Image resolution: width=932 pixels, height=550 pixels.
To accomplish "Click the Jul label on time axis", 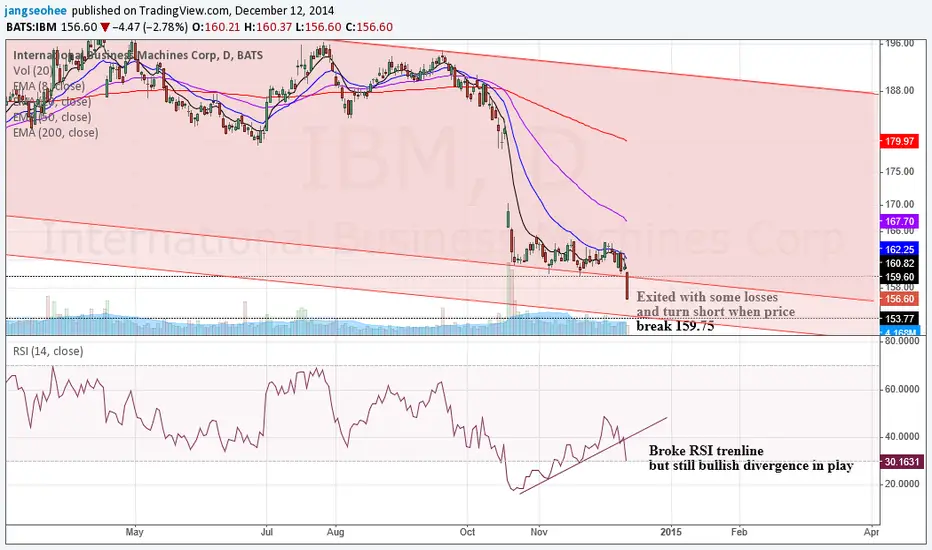I will click(x=266, y=532).
